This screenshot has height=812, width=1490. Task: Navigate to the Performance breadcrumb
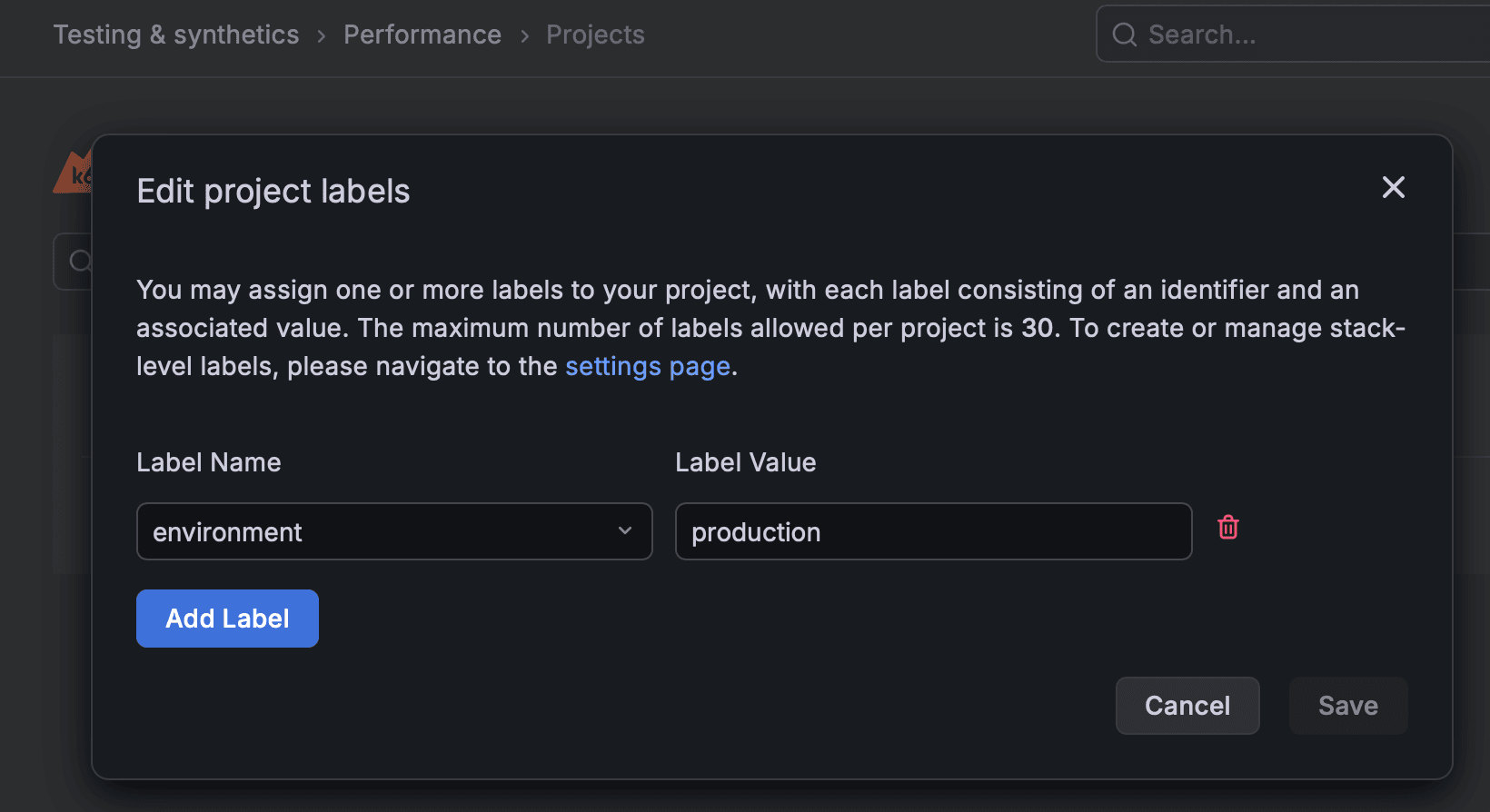click(422, 35)
